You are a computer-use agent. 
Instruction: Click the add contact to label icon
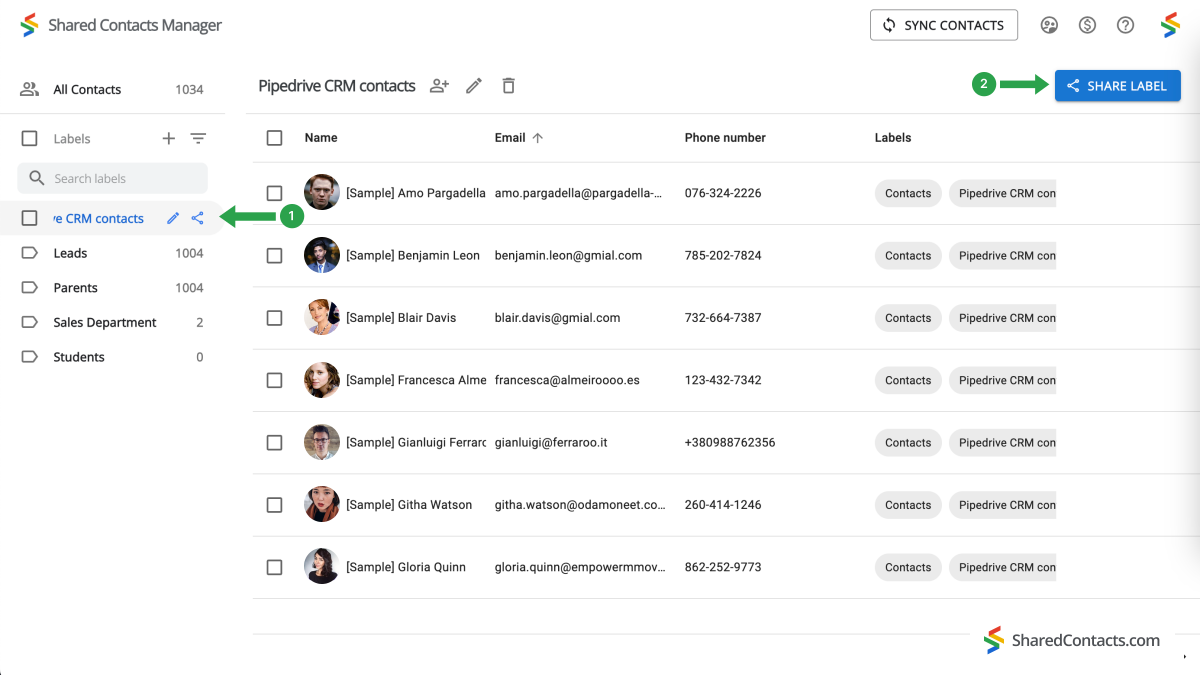pyautogui.click(x=439, y=86)
